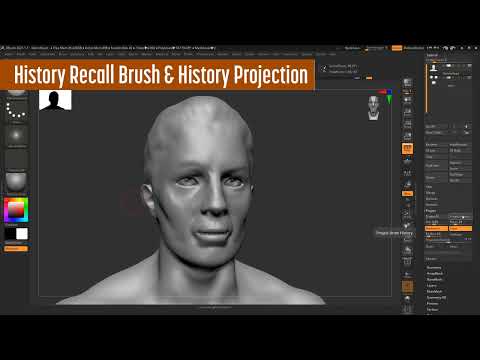Expand the Surface subpalette
480x360 pixels.
432,310
